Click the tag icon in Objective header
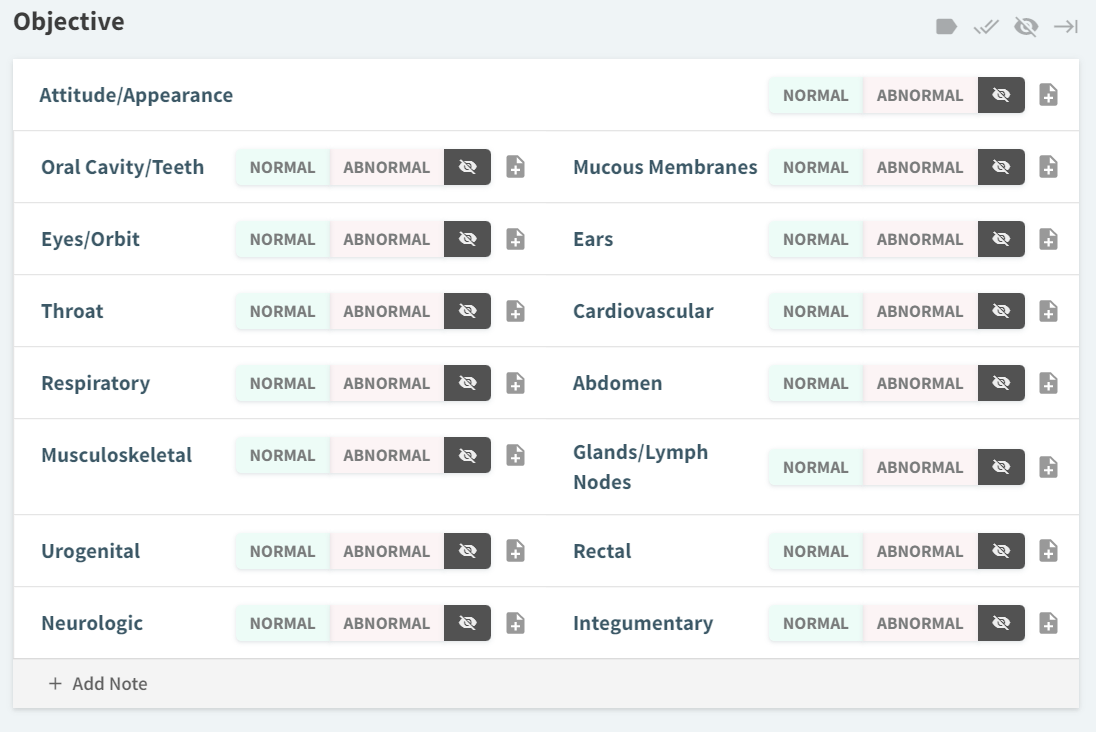The width and height of the screenshot is (1096, 732). tap(946, 27)
